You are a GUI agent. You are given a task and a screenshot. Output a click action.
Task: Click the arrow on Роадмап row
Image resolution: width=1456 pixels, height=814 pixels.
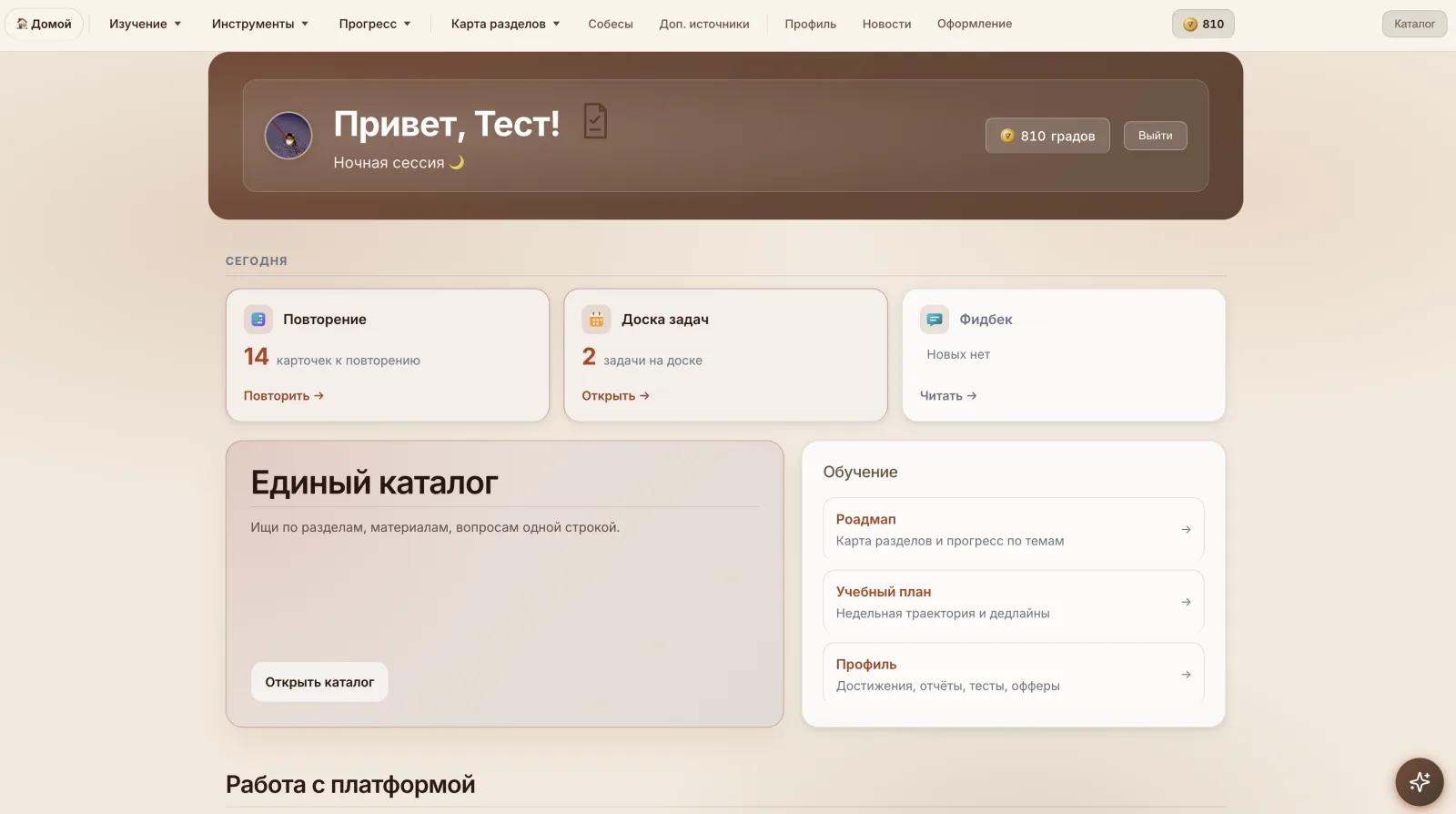point(1186,529)
